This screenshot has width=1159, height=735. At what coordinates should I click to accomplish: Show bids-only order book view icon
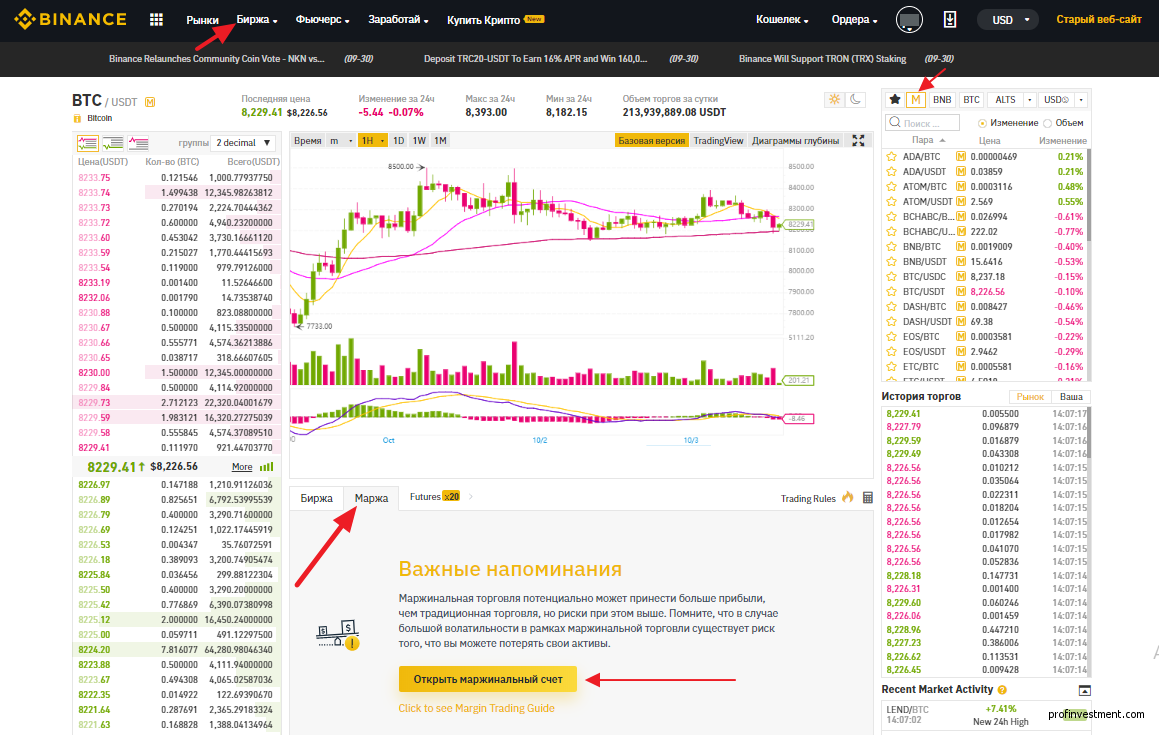113,143
